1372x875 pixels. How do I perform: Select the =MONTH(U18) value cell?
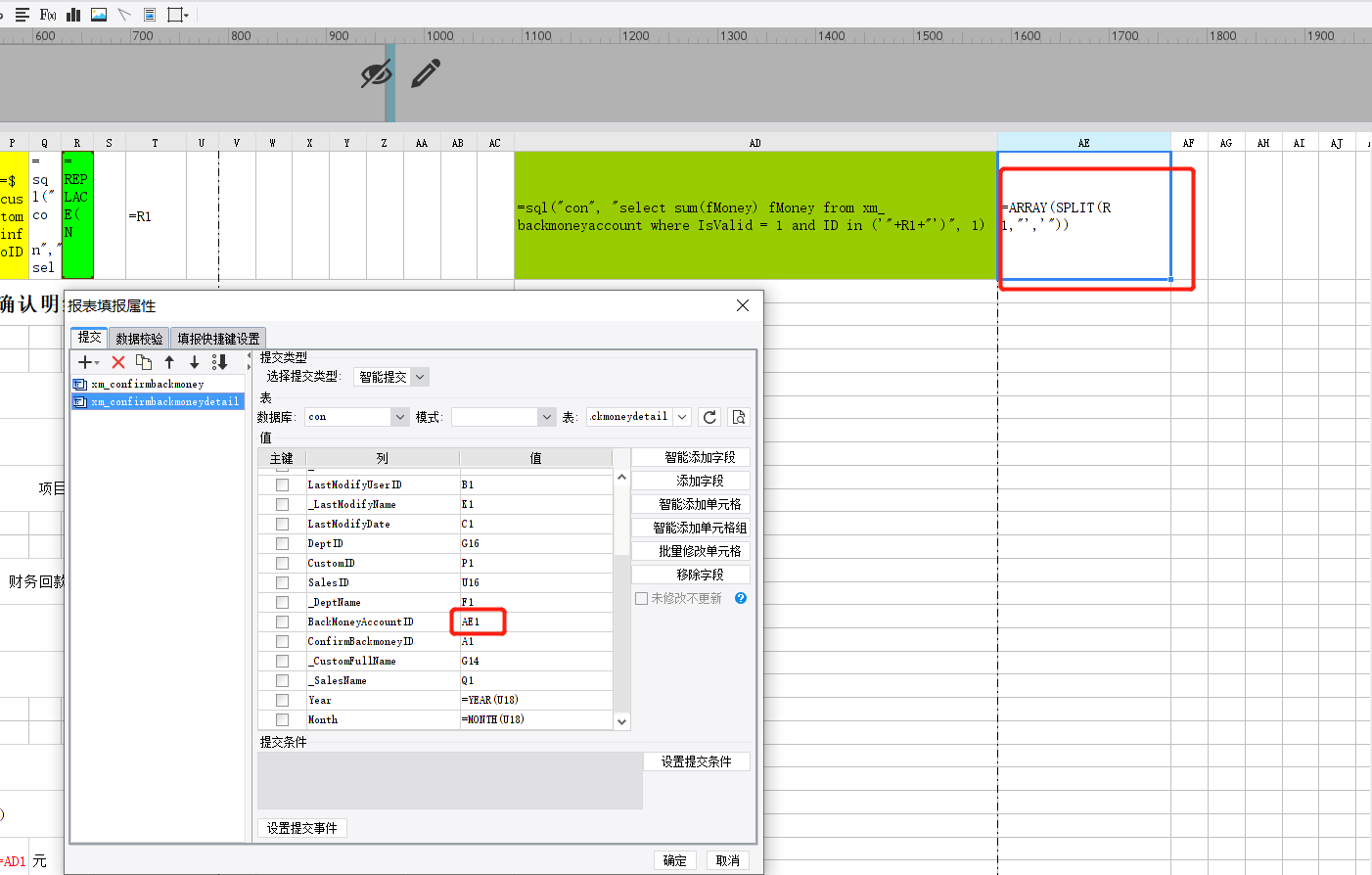pyautogui.click(x=536, y=719)
